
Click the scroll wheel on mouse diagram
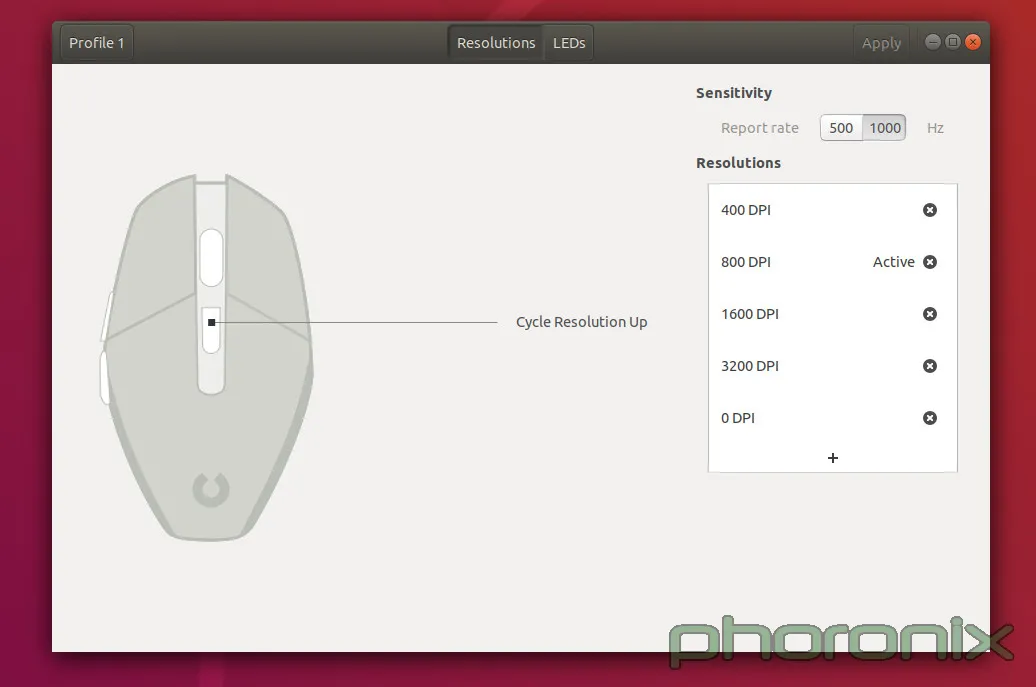tap(211, 258)
